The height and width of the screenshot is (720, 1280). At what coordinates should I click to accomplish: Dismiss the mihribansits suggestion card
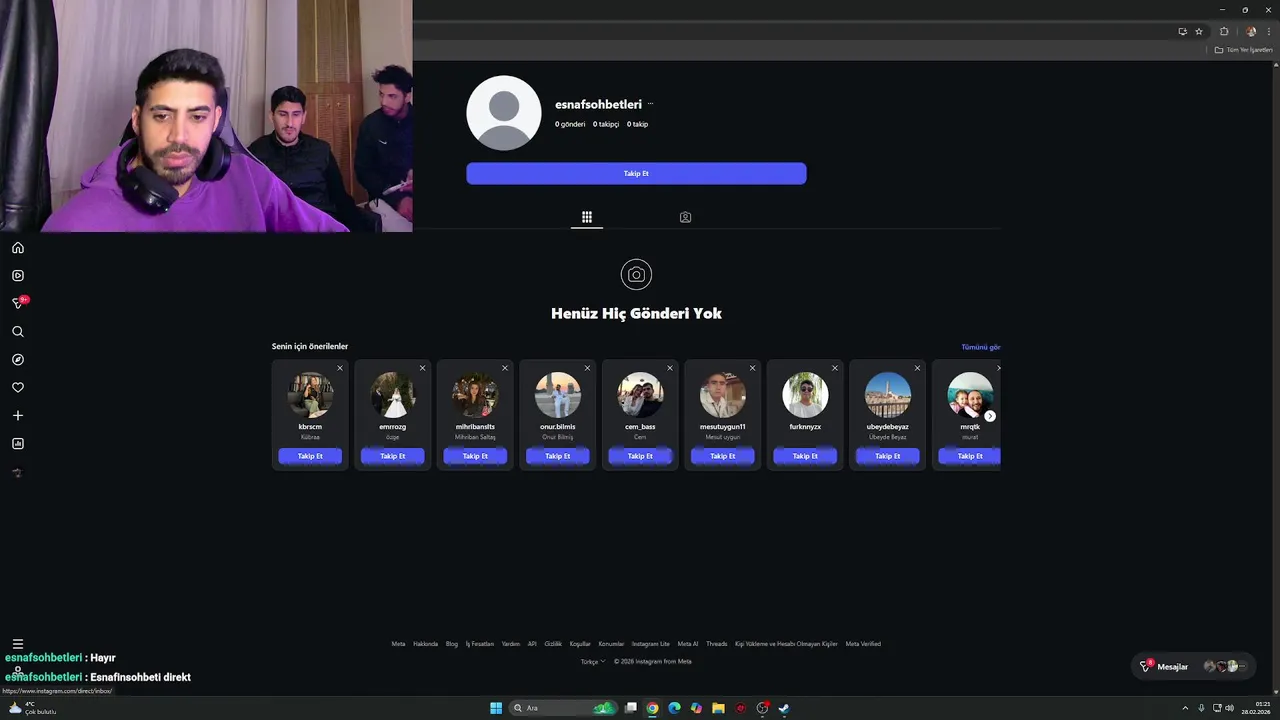coord(505,368)
